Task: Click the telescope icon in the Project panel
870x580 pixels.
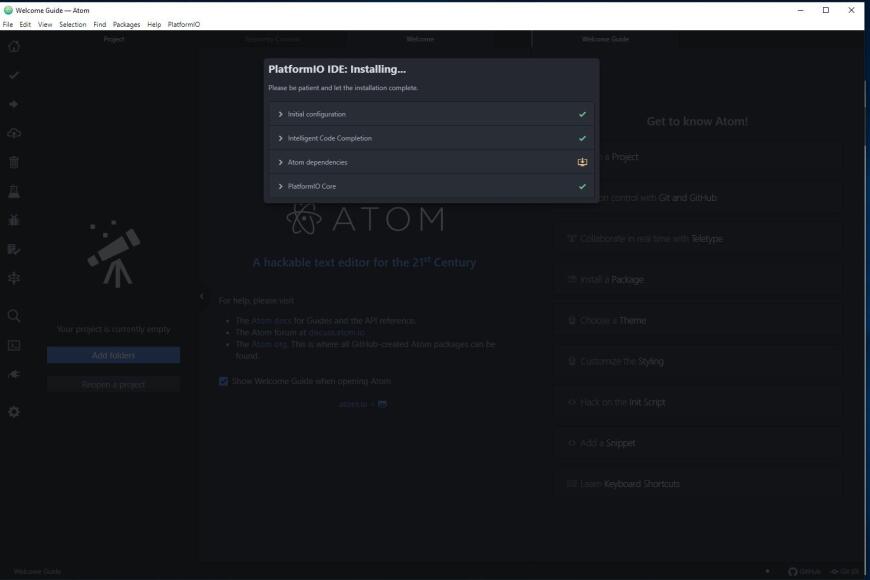Action: [x=114, y=254]
